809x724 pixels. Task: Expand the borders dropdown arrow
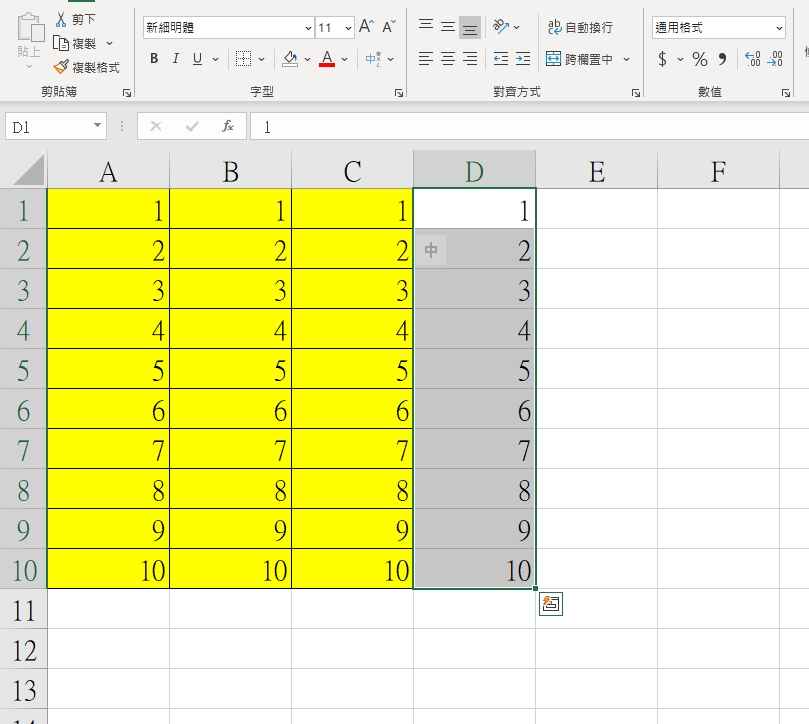262,59
